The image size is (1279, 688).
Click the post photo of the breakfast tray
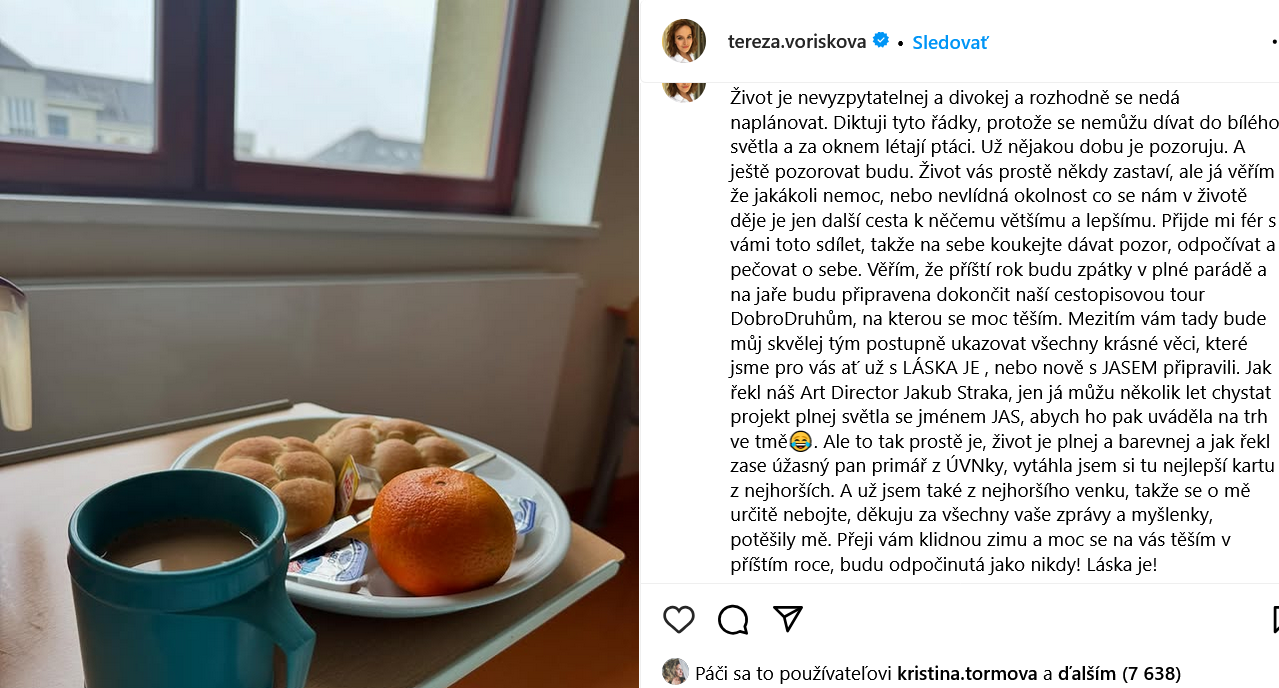[319, 344]
